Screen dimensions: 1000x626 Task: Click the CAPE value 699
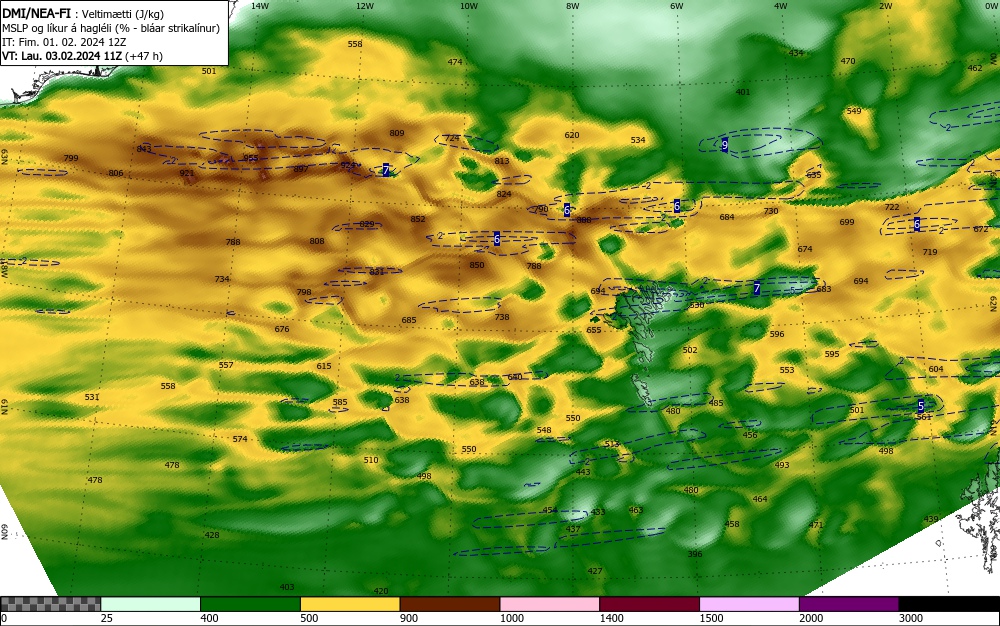[x=847, y=222]
